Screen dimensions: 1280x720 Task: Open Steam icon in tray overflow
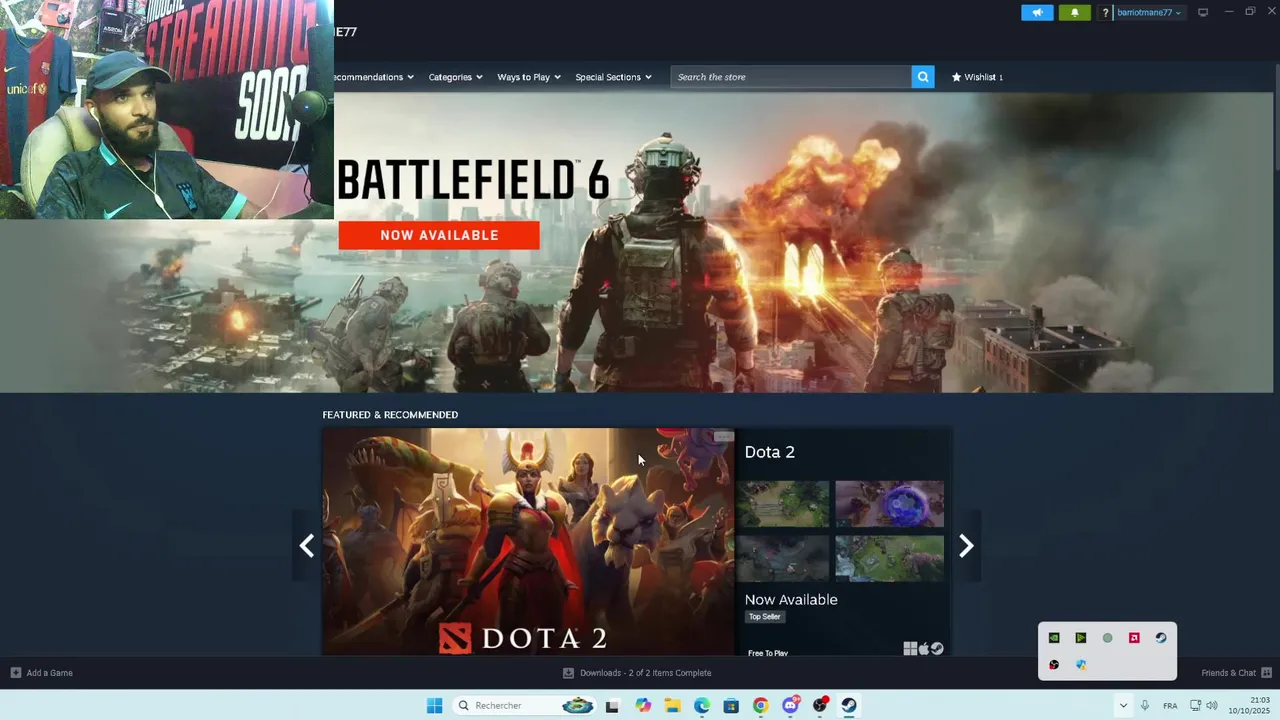(x=1161, y=638)
